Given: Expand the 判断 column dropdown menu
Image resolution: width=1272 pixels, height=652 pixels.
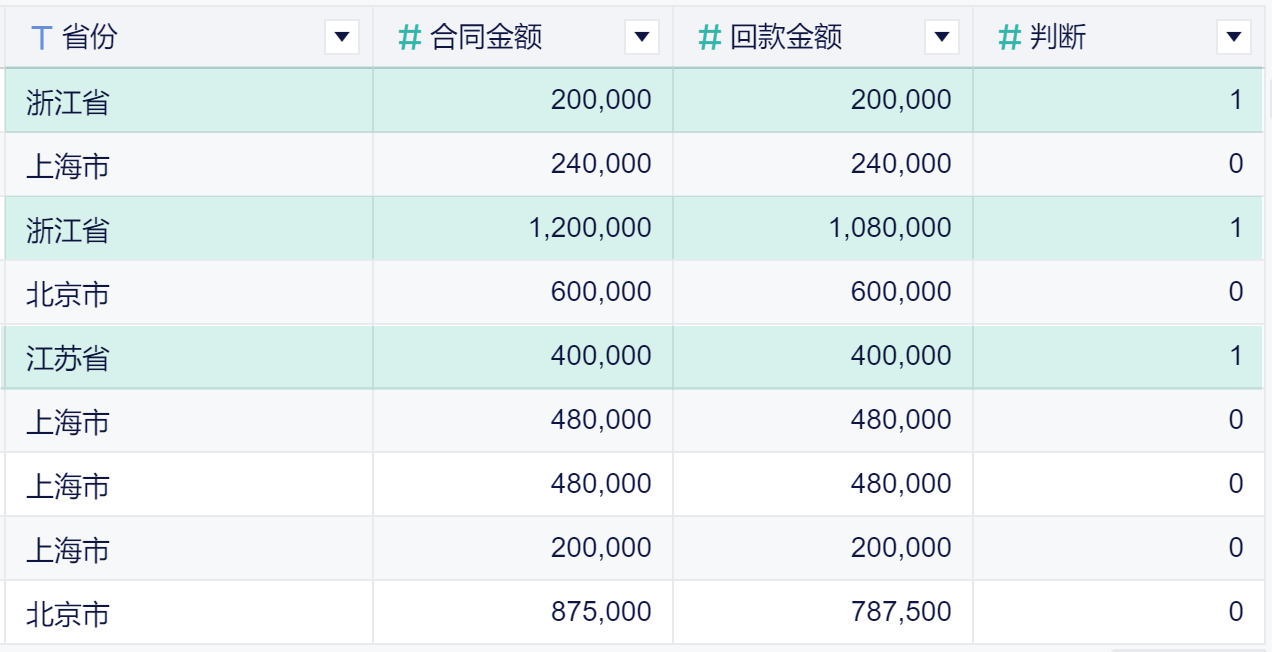Looking at the screenshot, I should pyautogui.click(x=1233, y=38).
